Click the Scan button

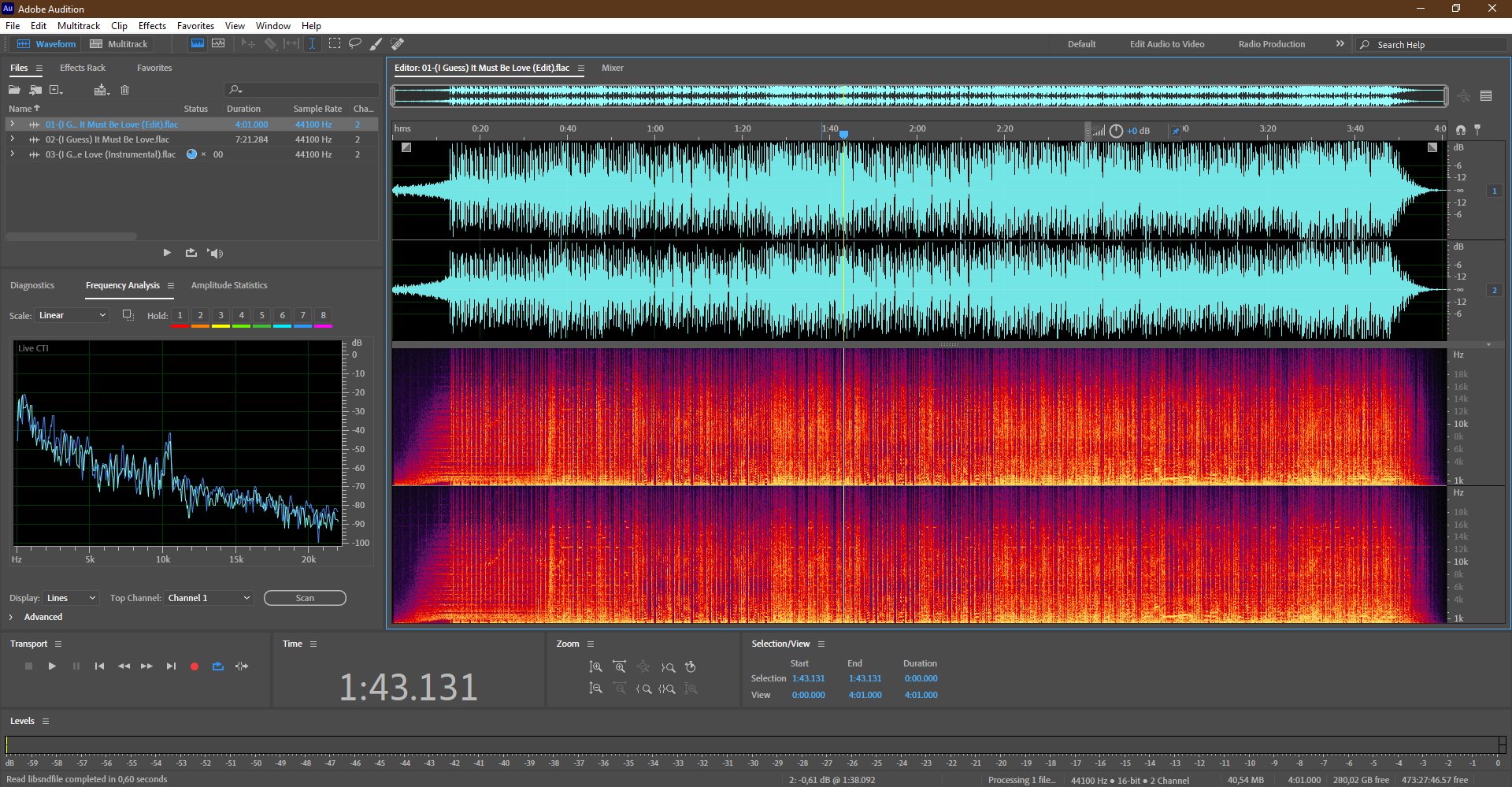[x=305, y=598]
